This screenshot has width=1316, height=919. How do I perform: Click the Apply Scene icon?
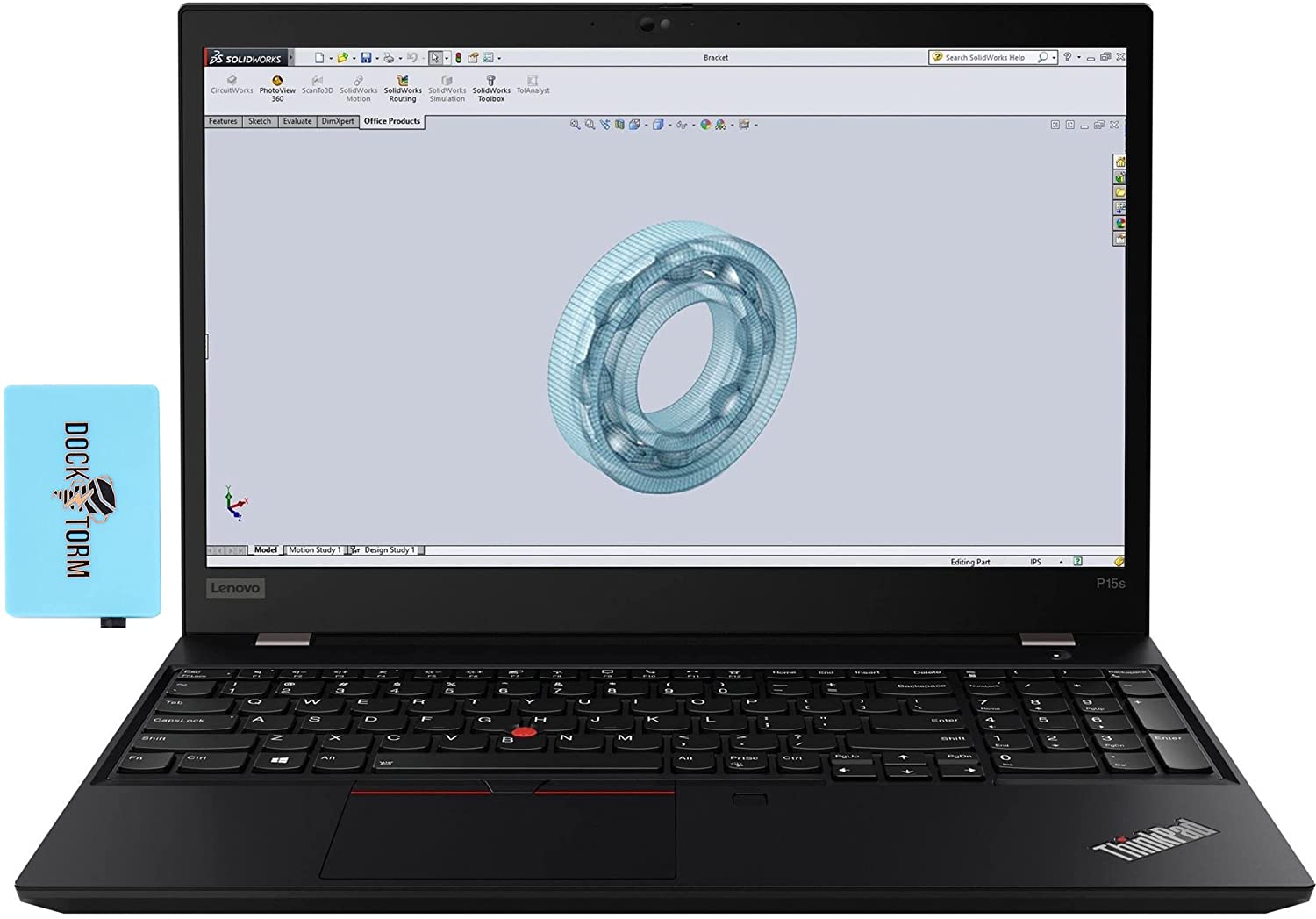click(720, 125)
